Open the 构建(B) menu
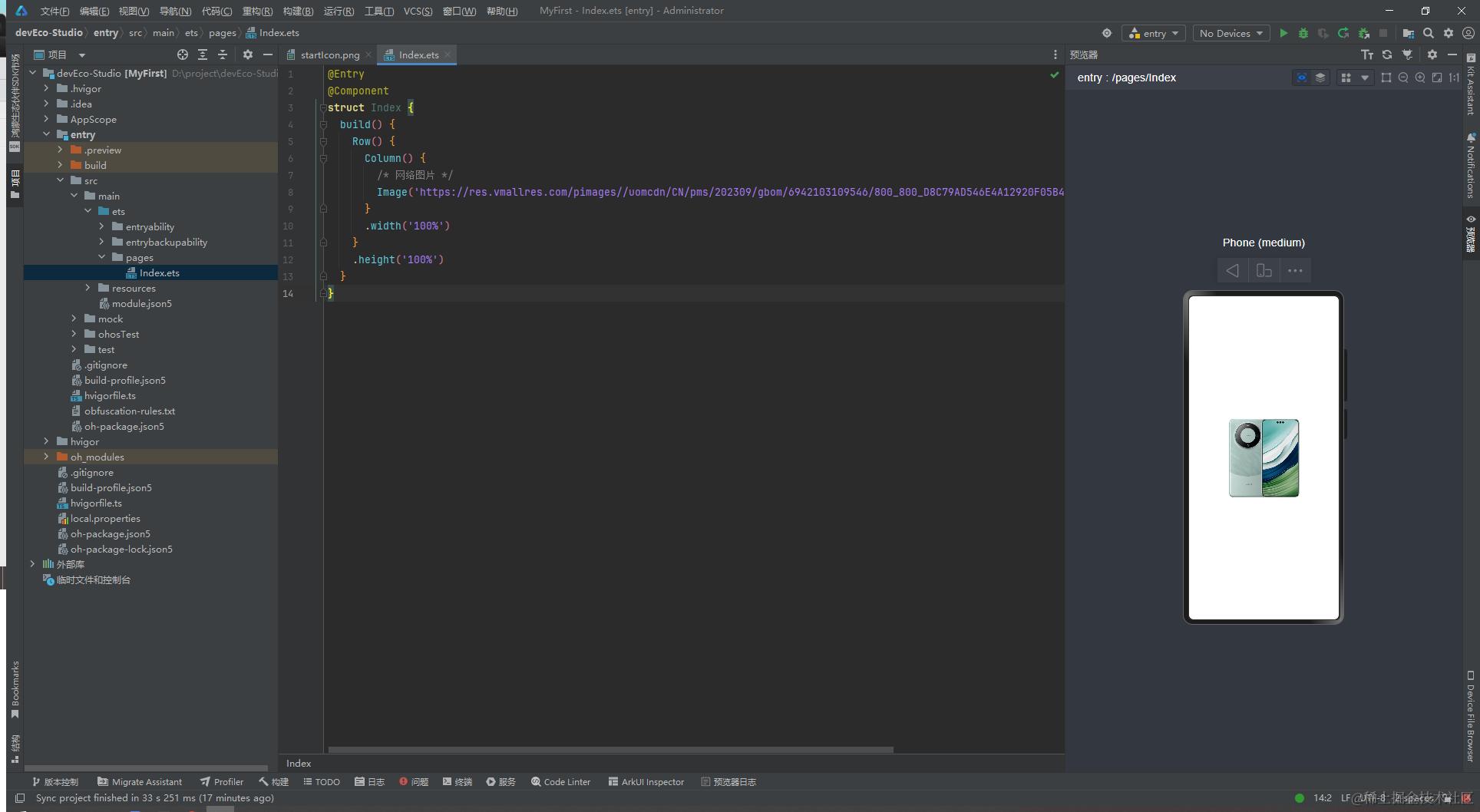1480x812 pixels. (298, 11)
